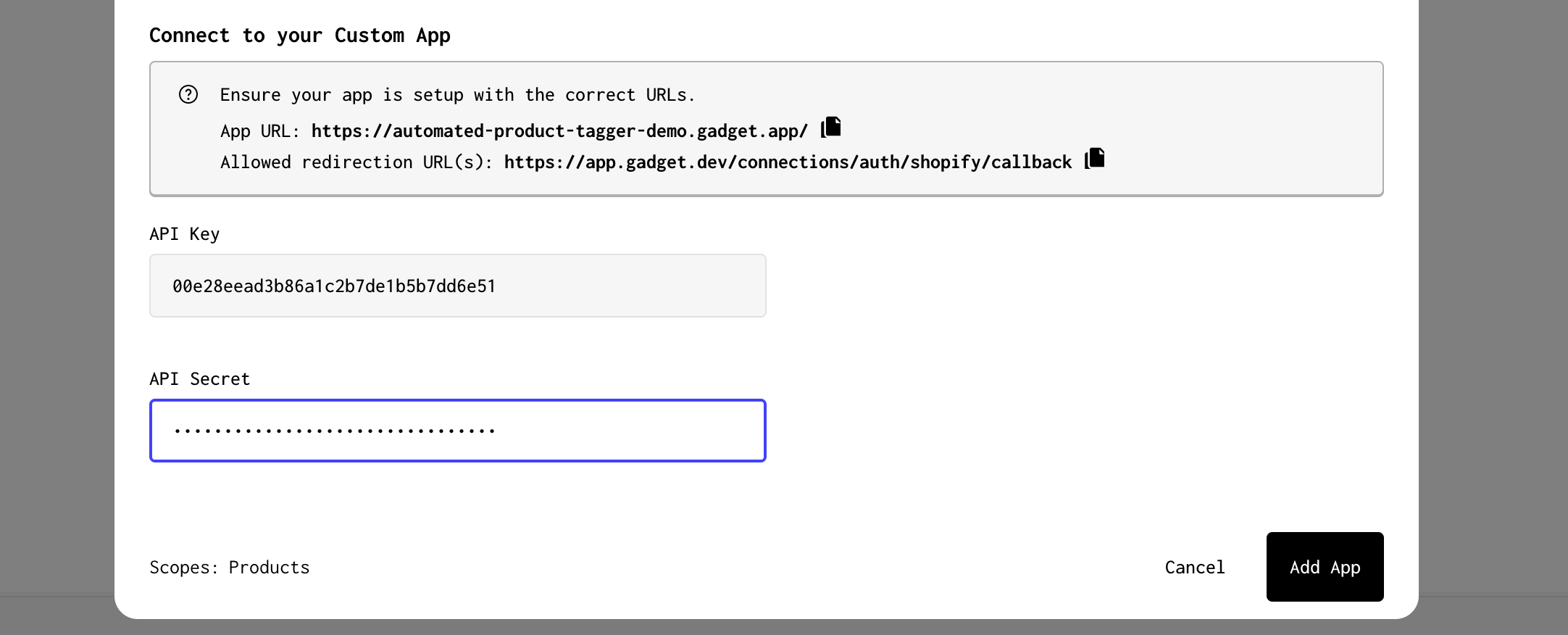The height and width of the screenshot is (635, 1568).
Task: Click the "Allowed redirection URL(s):" label
Action: (356, 162)
